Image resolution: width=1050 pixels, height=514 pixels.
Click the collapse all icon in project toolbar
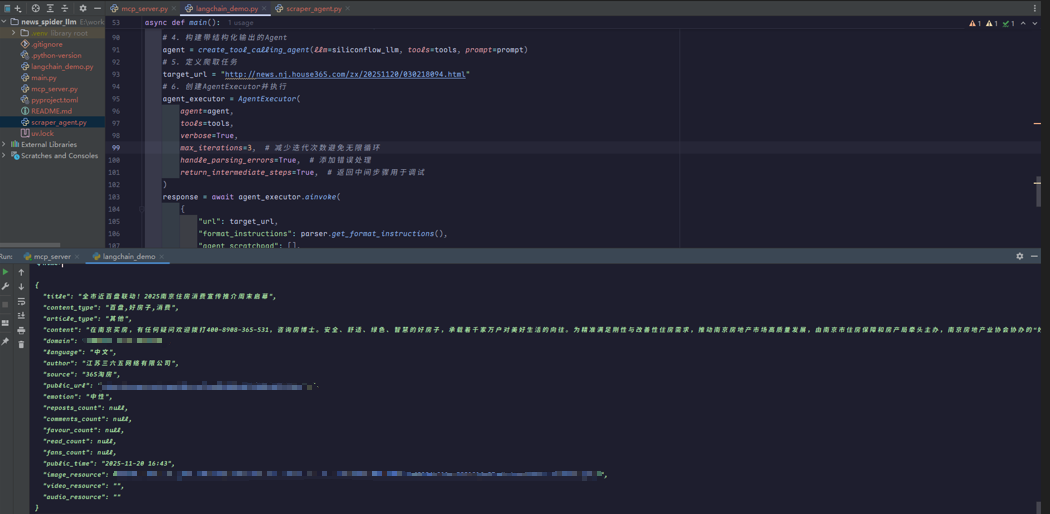(65, 9)
